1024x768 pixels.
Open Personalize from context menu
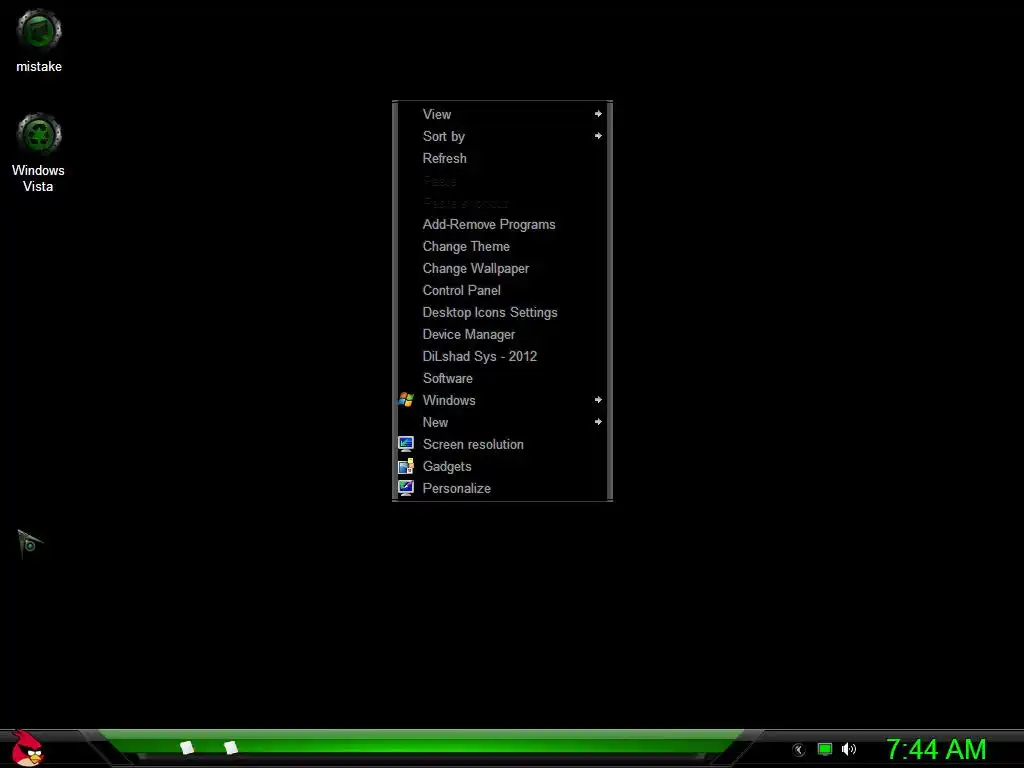[502, 488]
